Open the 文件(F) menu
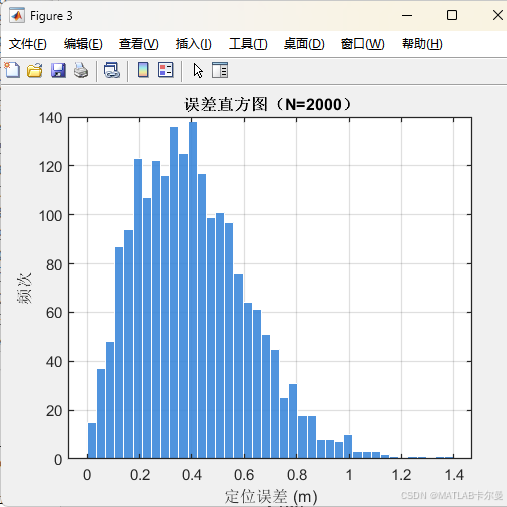The height and width of the screenshot is (507, 507). (28, 44)
